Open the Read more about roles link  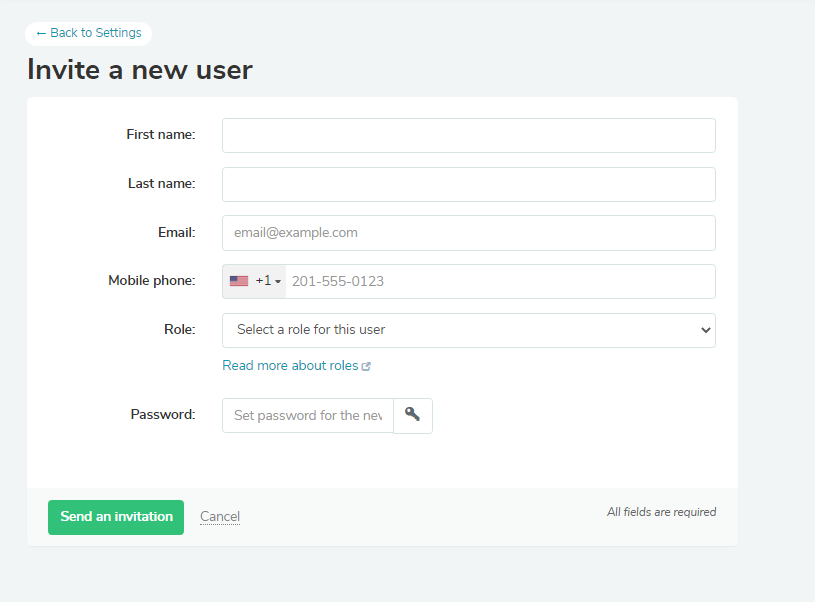click(290, 366)
